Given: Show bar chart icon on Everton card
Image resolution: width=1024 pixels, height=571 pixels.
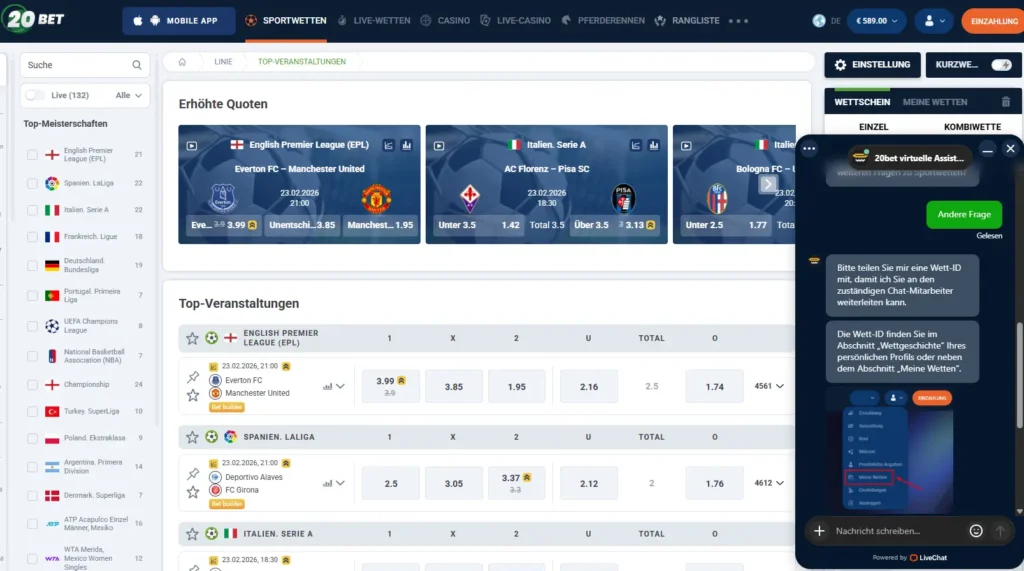Looking at the screenshot, I should (406, 145).
